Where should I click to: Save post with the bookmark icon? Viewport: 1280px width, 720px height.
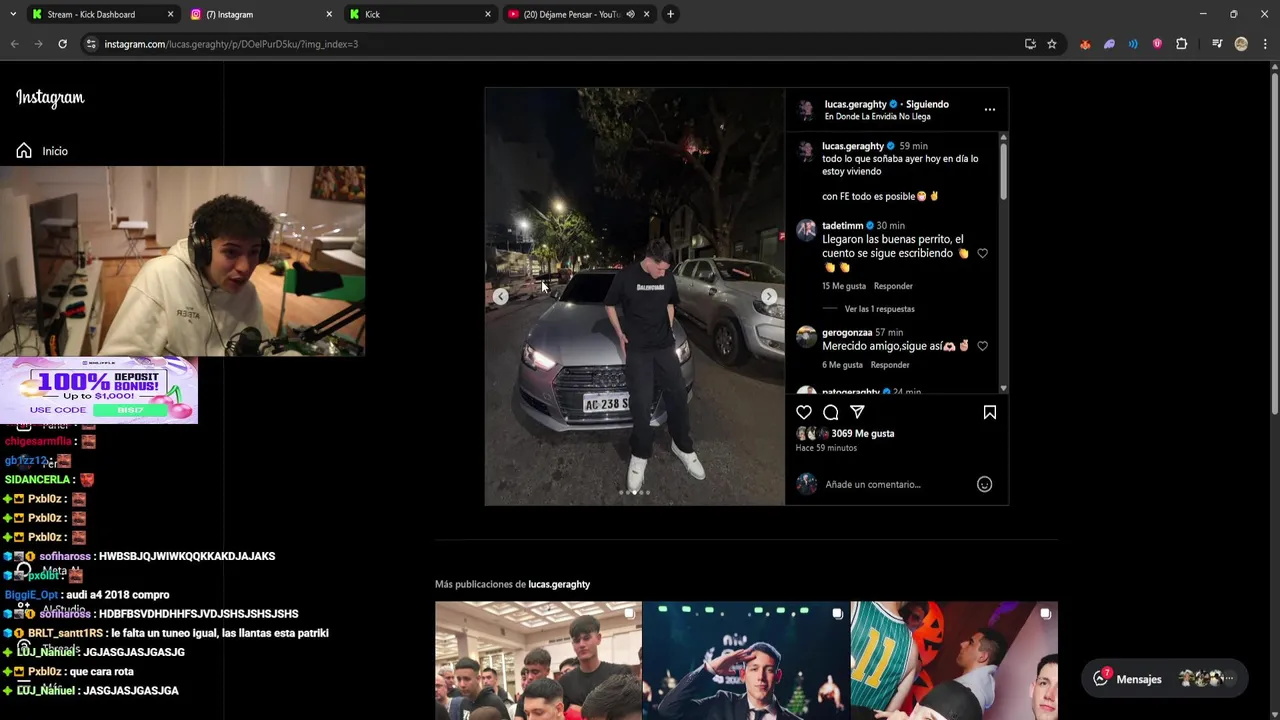(x=989, y=412)
